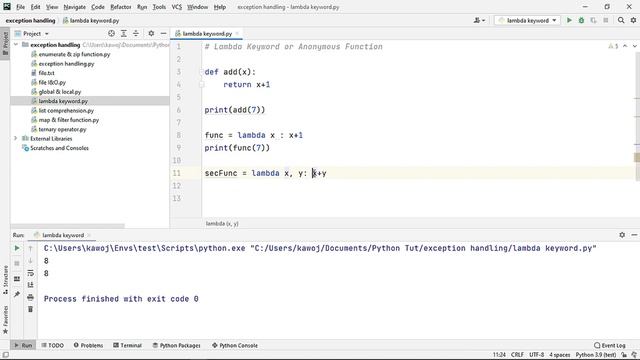
Task: Toggle the Structure sidebar tab
Action: click(x=5, y=280)
